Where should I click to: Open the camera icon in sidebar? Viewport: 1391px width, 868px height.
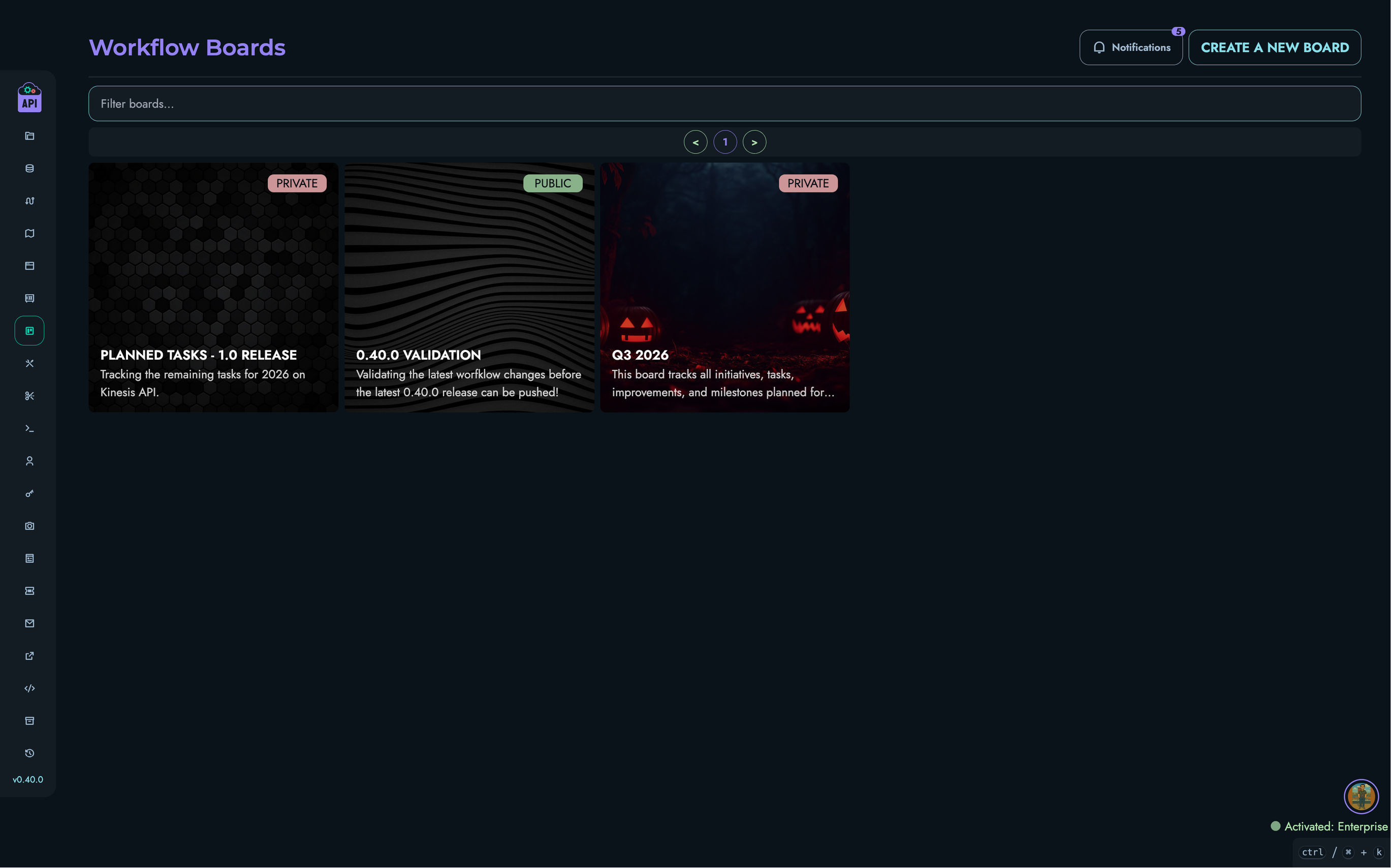(x=29, y=526)
